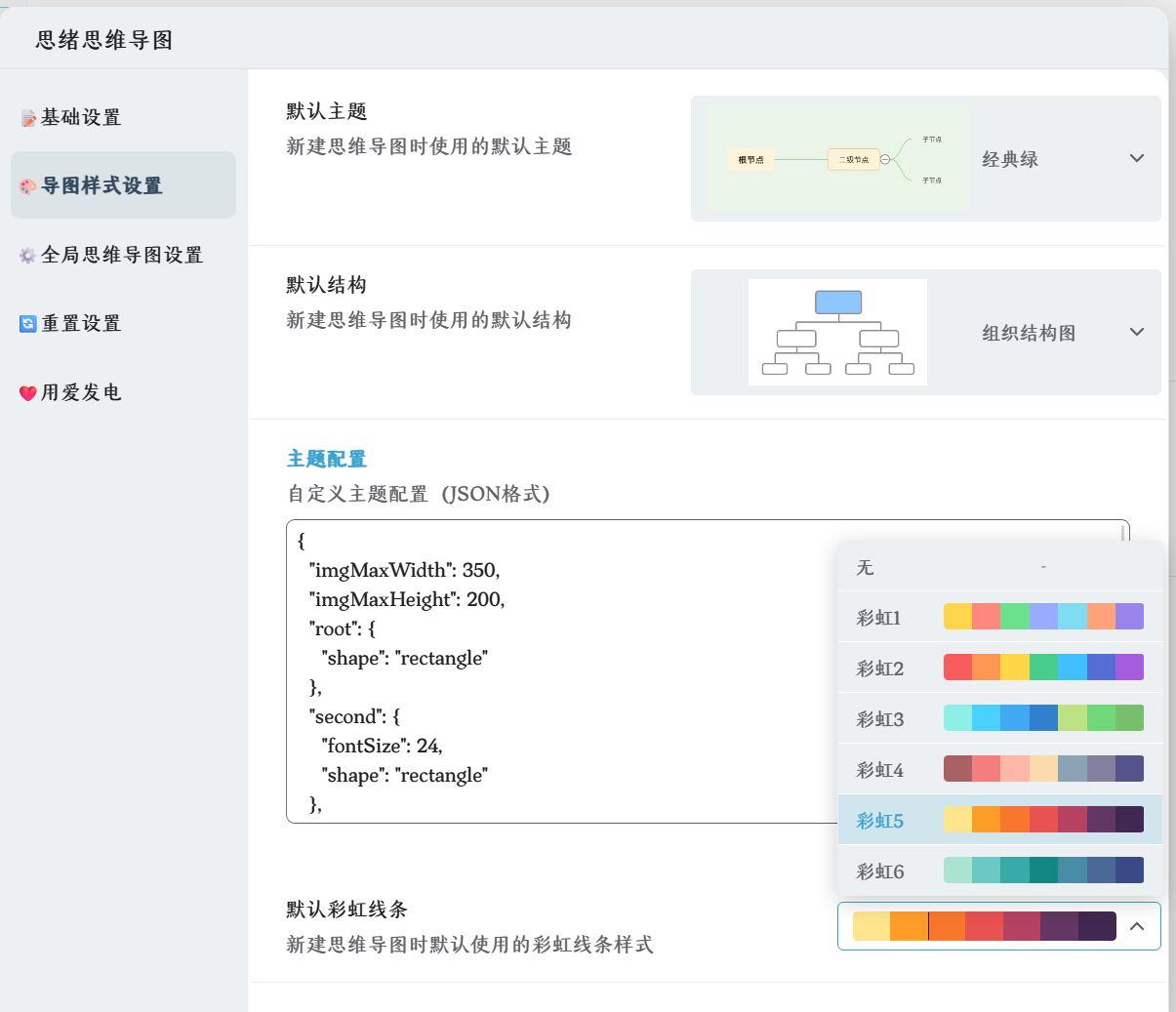The height and width of the screenshot is (1012, 1176).
Task: Switch to the 全局思维导图设置 tab
Action: point(122,256)
